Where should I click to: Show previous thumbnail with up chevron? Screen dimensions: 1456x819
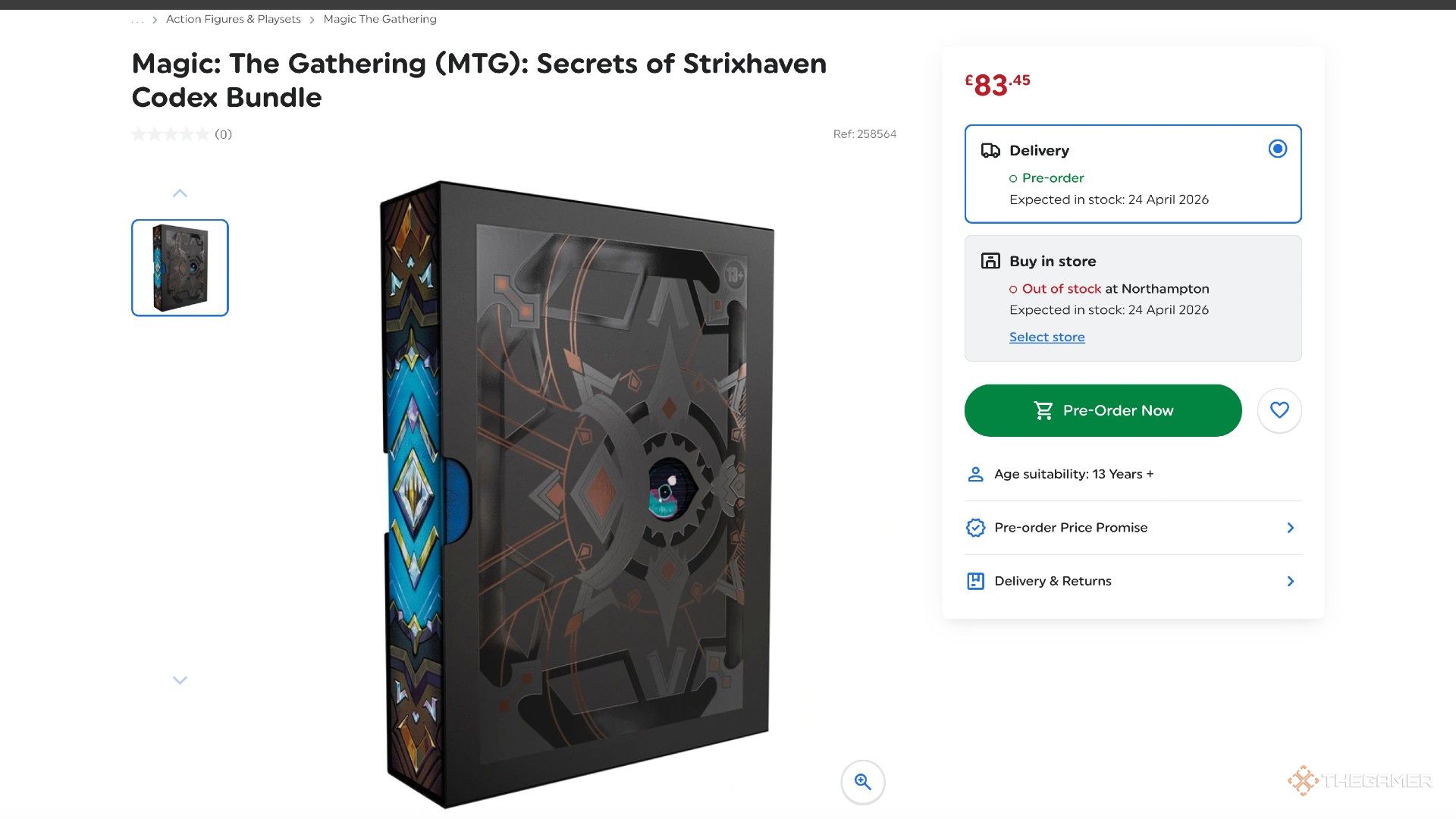pyautogui.click(x=180, y=193)
